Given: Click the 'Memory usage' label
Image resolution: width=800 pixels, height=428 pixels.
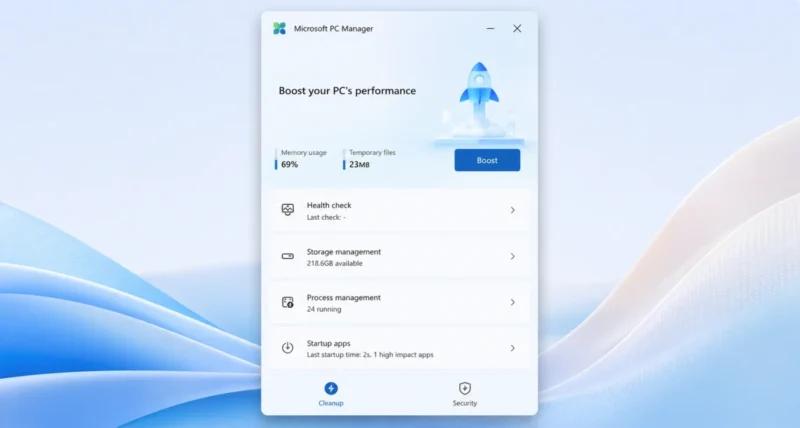Looking at the screenshot, I should 304,153.
